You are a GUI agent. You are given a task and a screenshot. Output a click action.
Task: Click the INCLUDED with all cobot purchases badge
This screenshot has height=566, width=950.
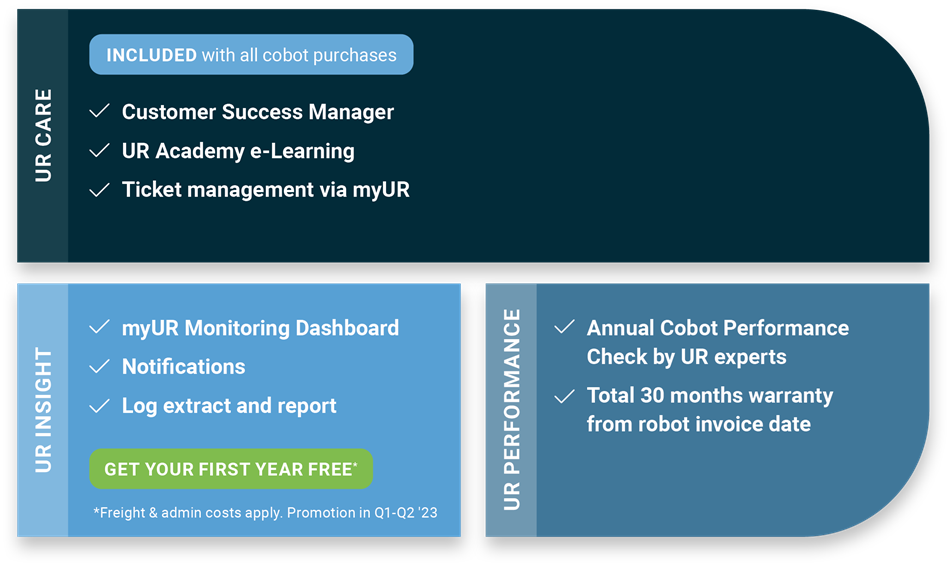pos(251,55)
